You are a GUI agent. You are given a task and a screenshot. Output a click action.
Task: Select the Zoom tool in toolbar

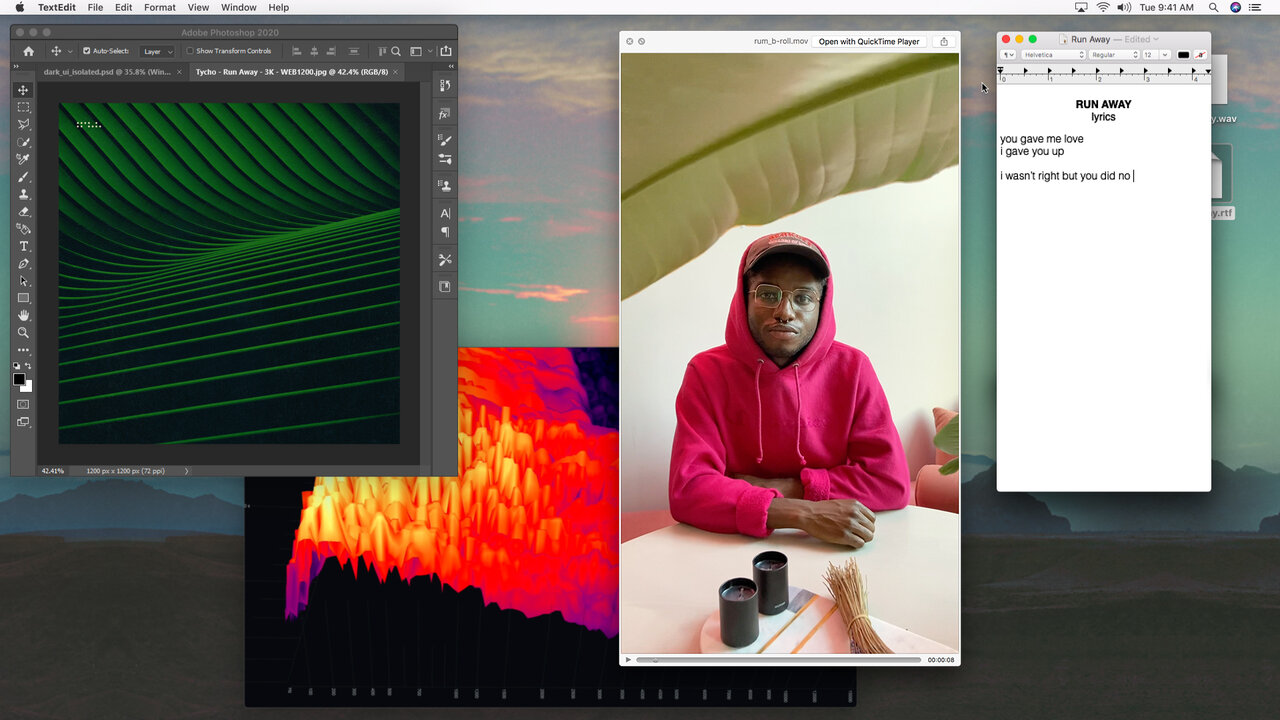[23, 333]
